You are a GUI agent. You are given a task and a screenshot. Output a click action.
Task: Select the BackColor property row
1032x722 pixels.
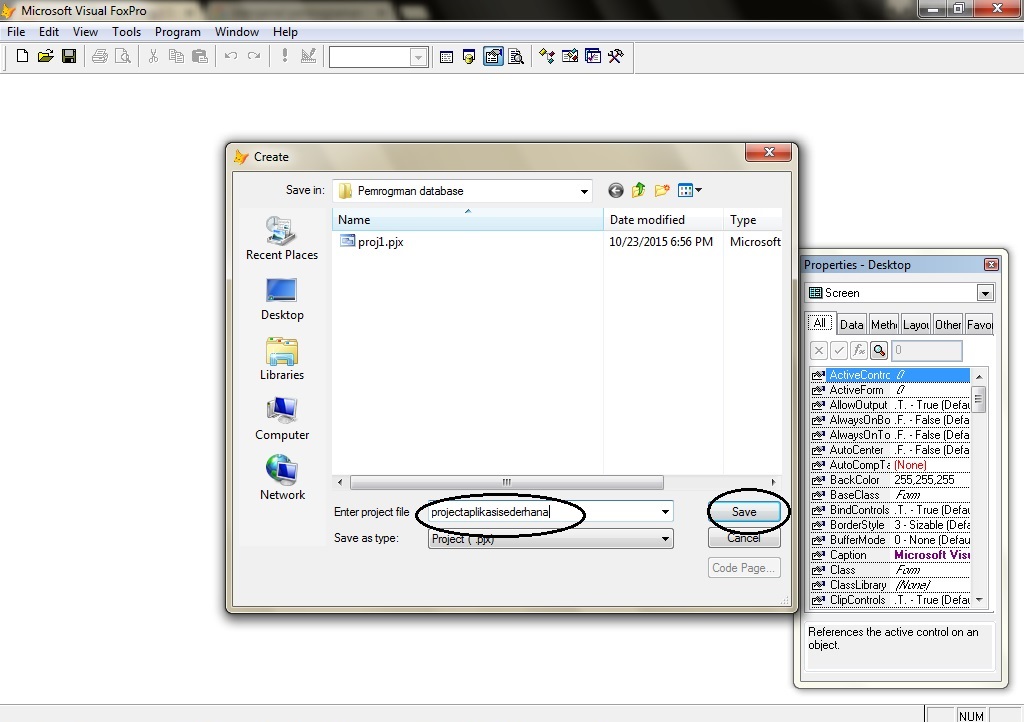pos(890,480)
